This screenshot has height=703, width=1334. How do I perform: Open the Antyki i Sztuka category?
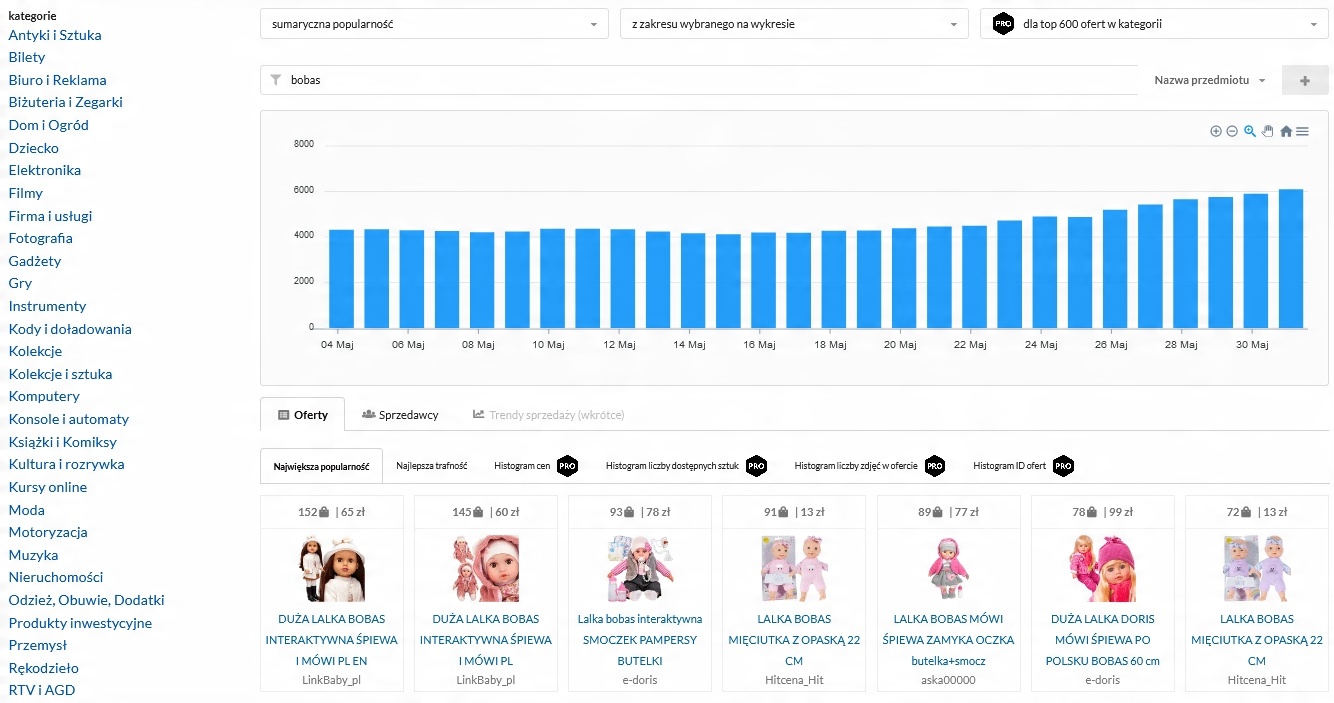(x=55, y=35)
